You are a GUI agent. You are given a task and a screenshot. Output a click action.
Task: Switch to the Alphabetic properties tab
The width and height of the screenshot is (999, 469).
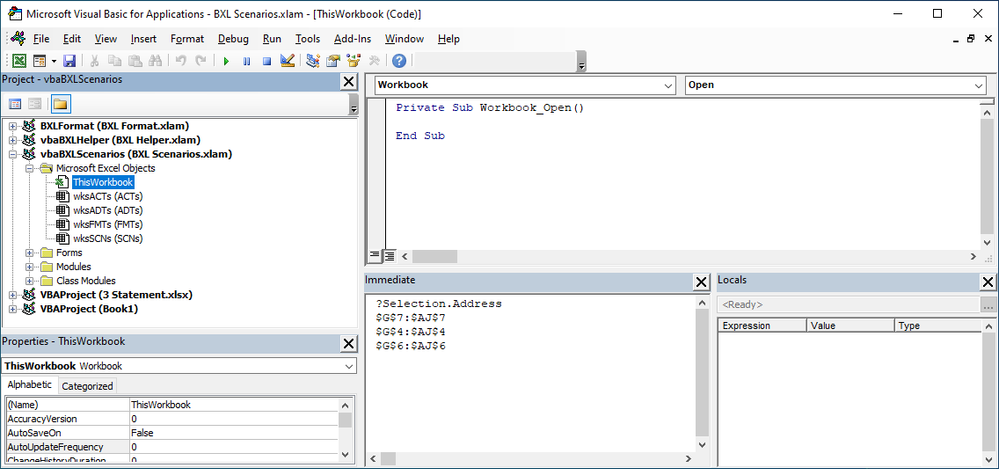(29, 385)
